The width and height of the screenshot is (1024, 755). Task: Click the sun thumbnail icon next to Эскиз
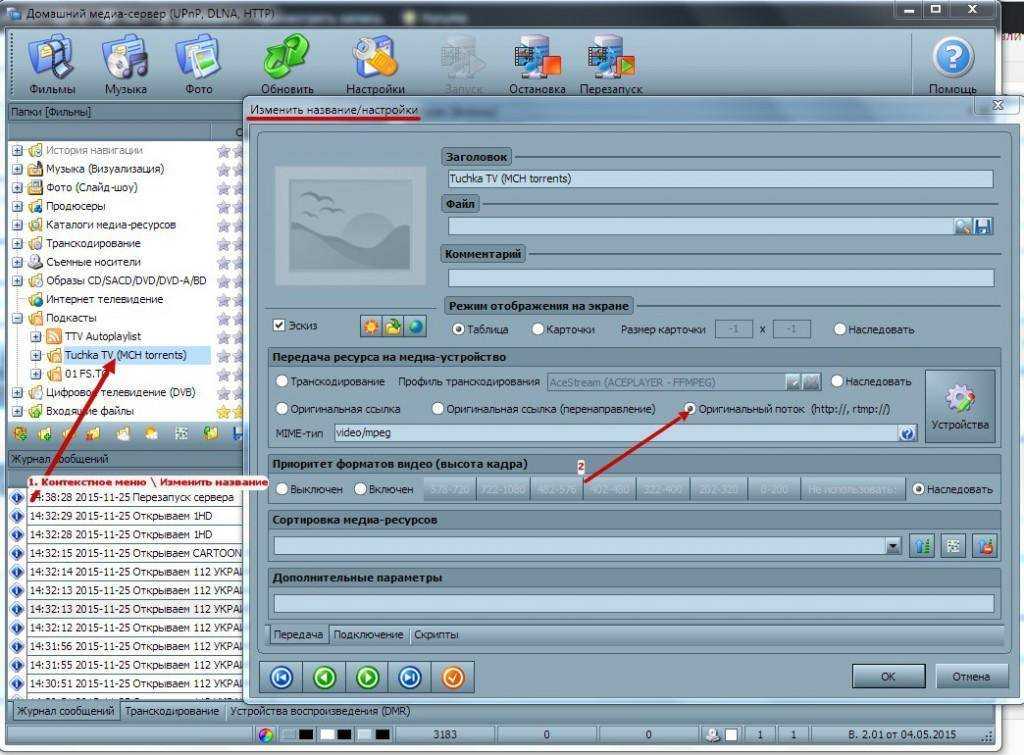click(371, 327)
